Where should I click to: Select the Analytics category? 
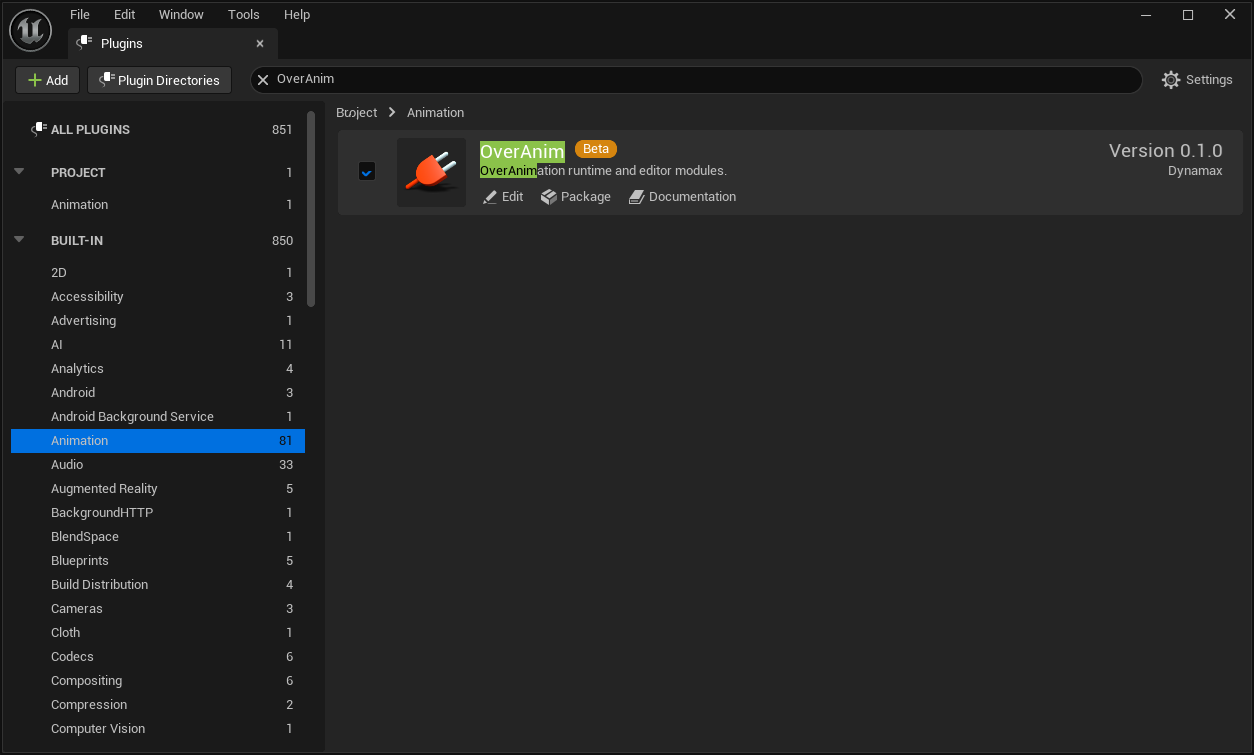click(158, 368)
